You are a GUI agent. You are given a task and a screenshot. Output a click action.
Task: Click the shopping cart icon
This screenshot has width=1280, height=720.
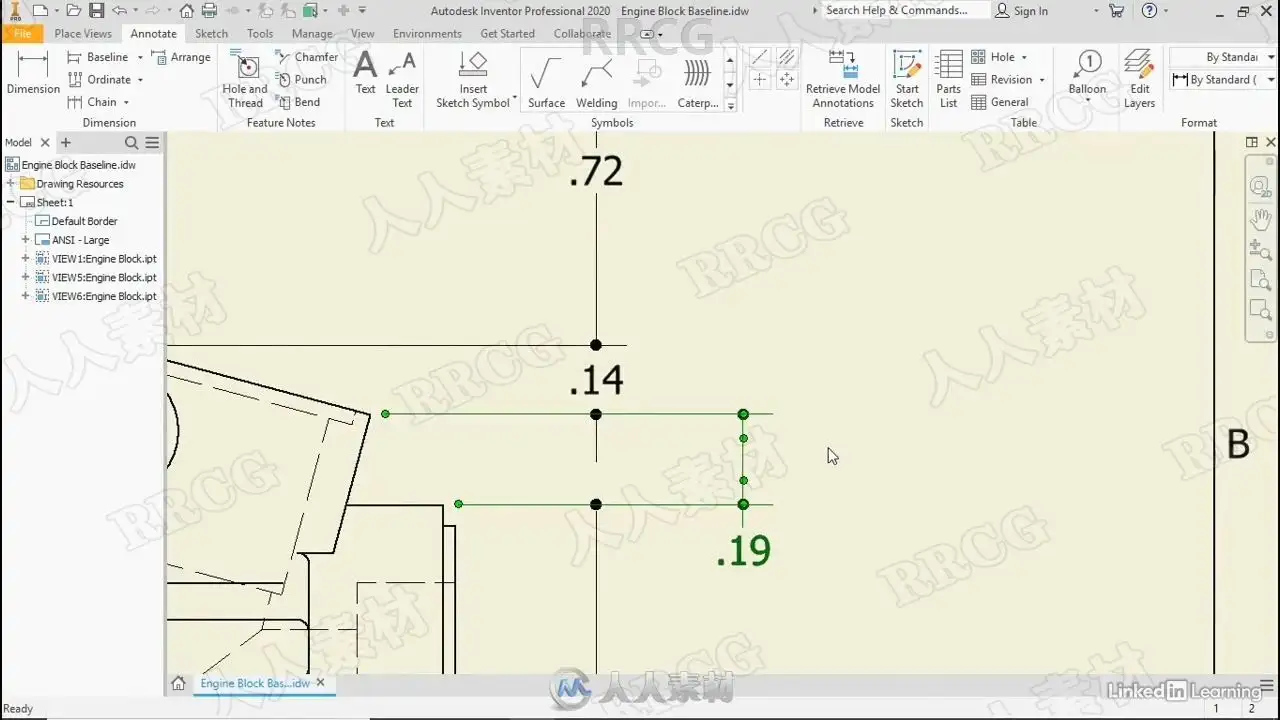pyautogui.click(x=1117, y=11)
